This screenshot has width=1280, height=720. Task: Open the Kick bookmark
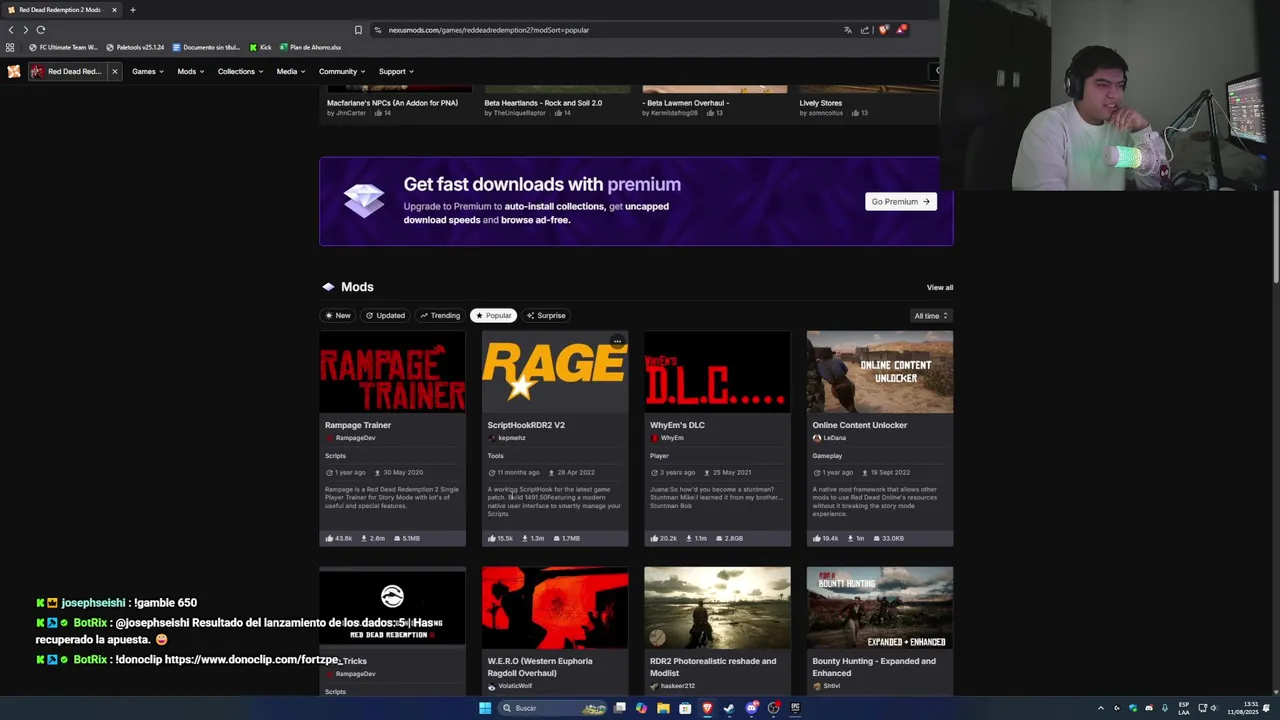(261, 47)
